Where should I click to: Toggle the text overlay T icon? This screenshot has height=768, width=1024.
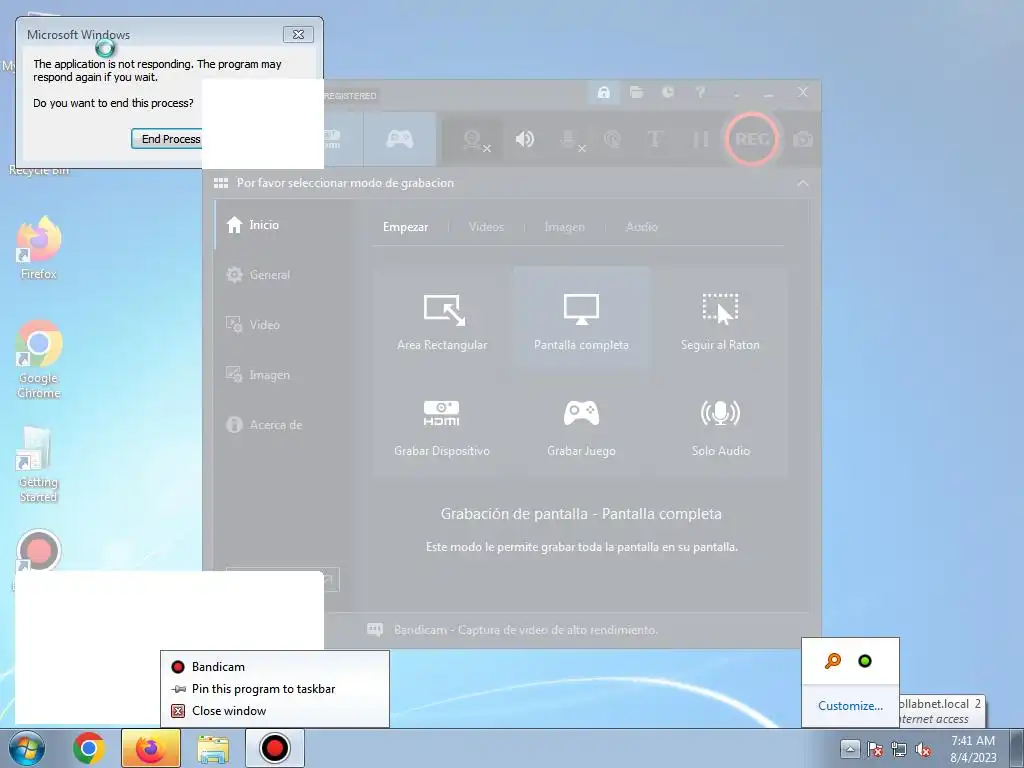tap(654, 139)
